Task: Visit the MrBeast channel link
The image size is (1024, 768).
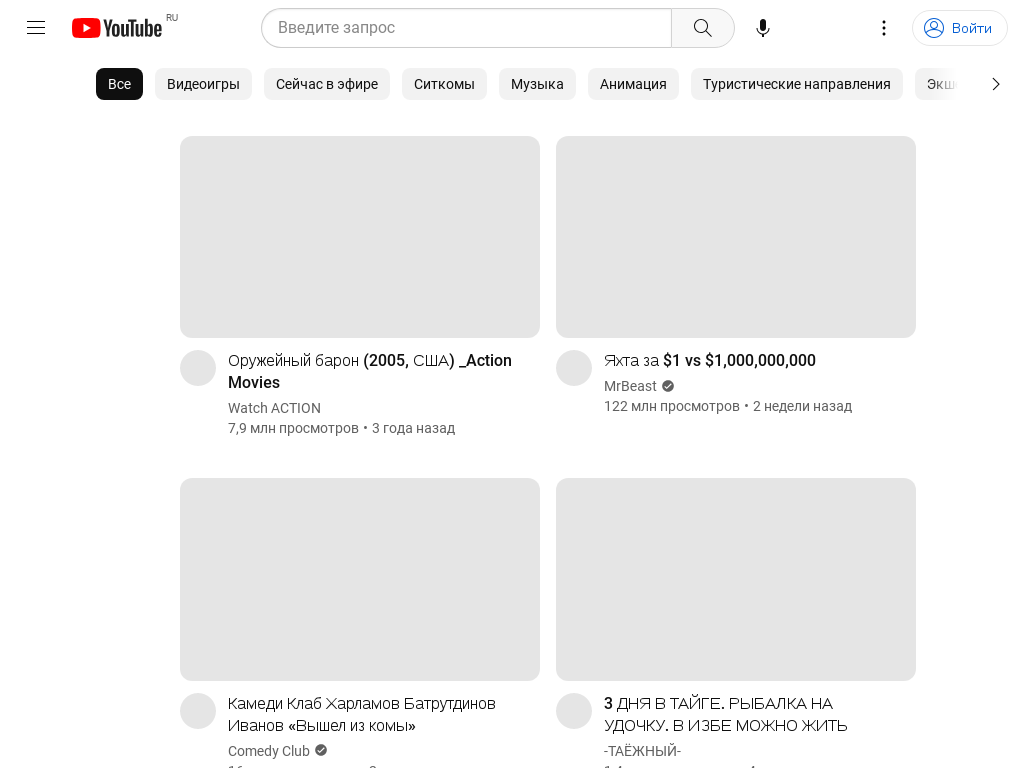Action: coord(630,386)
